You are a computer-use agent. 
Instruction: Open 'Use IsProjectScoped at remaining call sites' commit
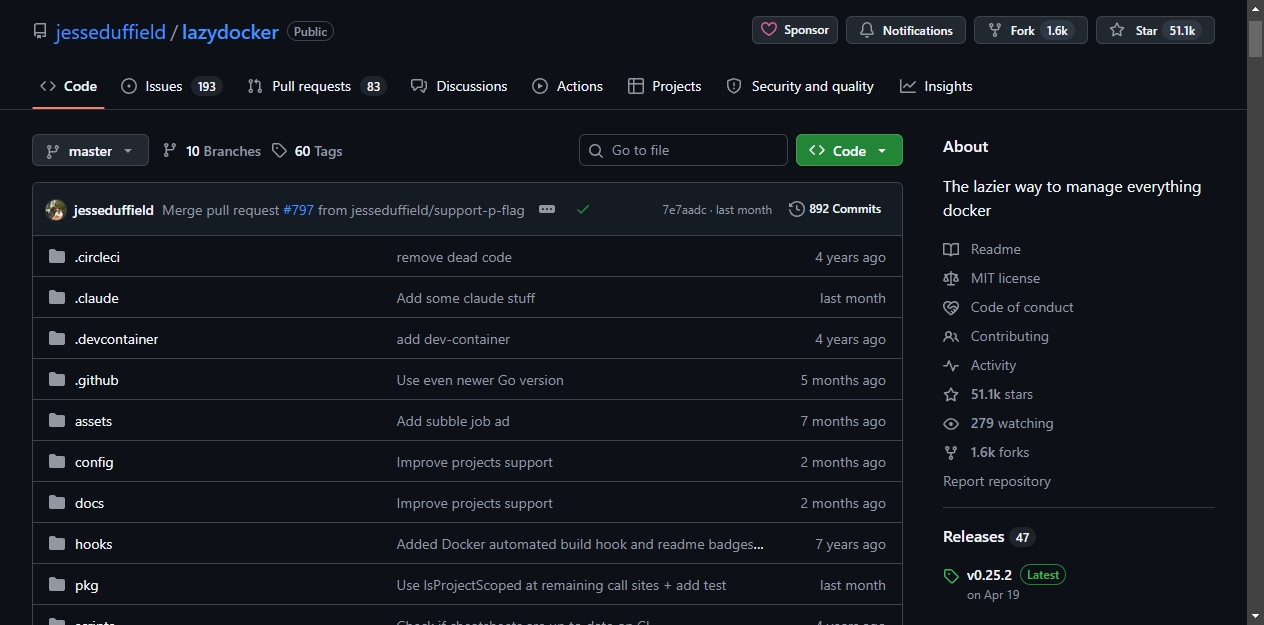(562, 585)
